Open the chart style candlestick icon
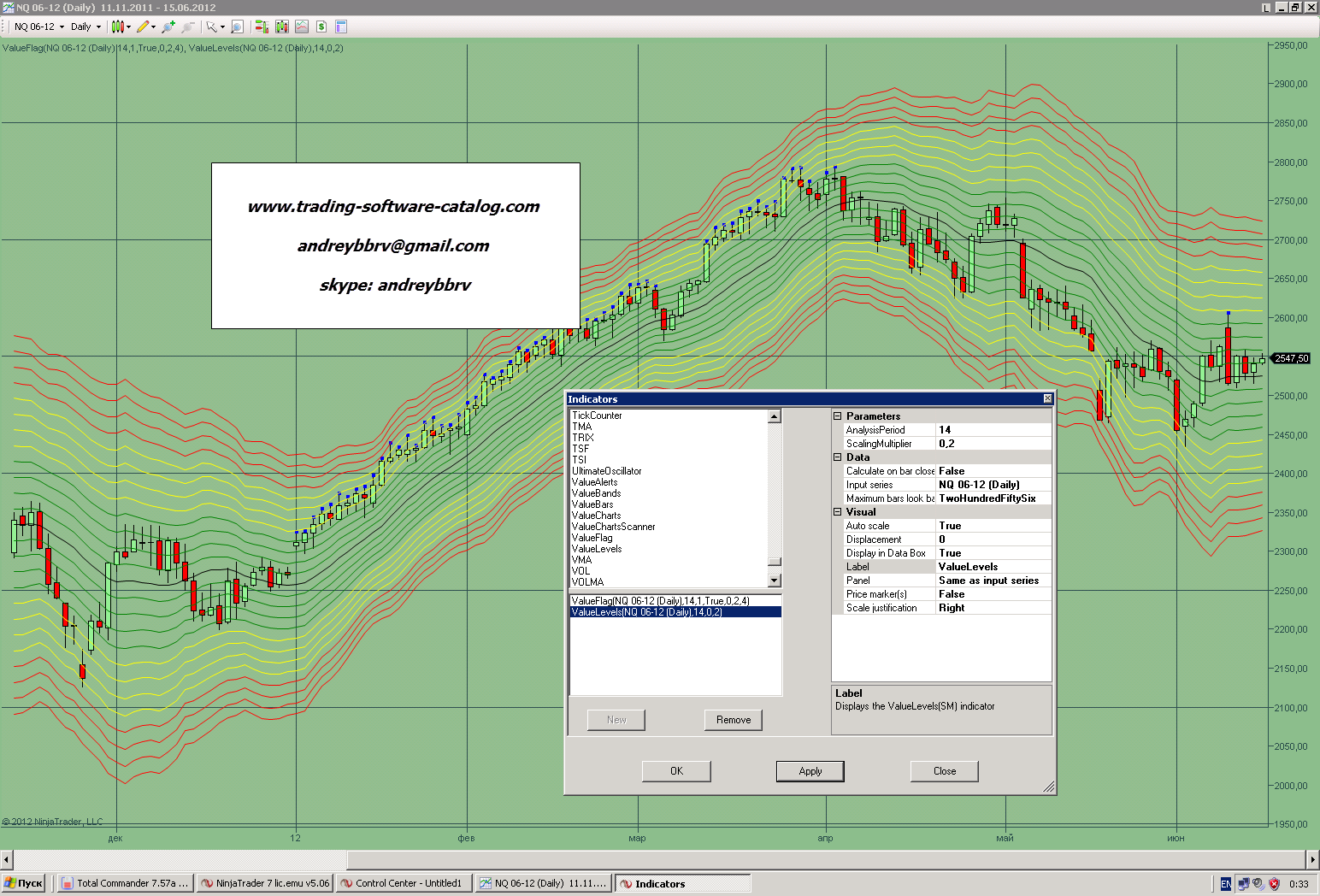 coord(117,27)
